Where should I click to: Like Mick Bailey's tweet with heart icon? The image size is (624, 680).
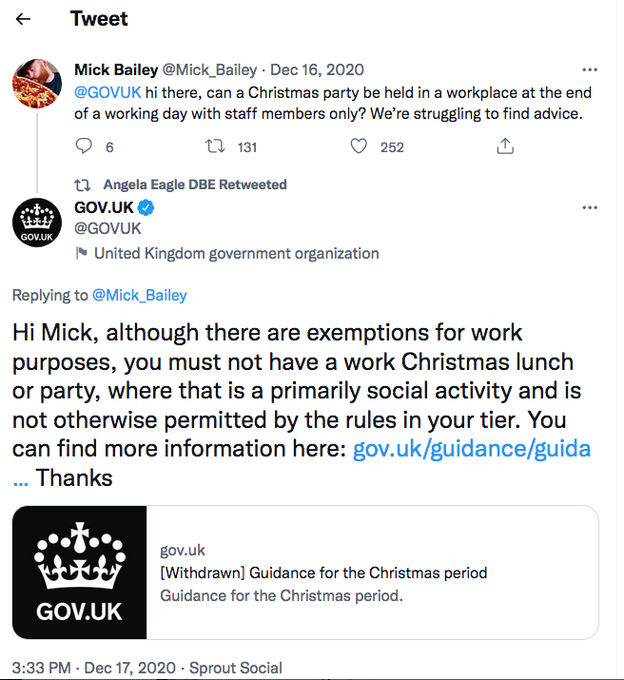pos(359,146)
